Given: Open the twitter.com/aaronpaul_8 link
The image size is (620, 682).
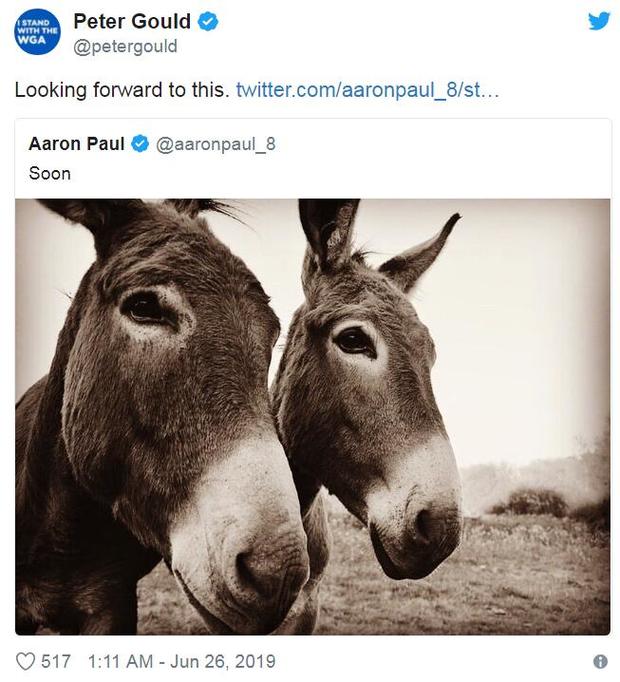Looking at the screenshot, I should (x=367, y=90).
